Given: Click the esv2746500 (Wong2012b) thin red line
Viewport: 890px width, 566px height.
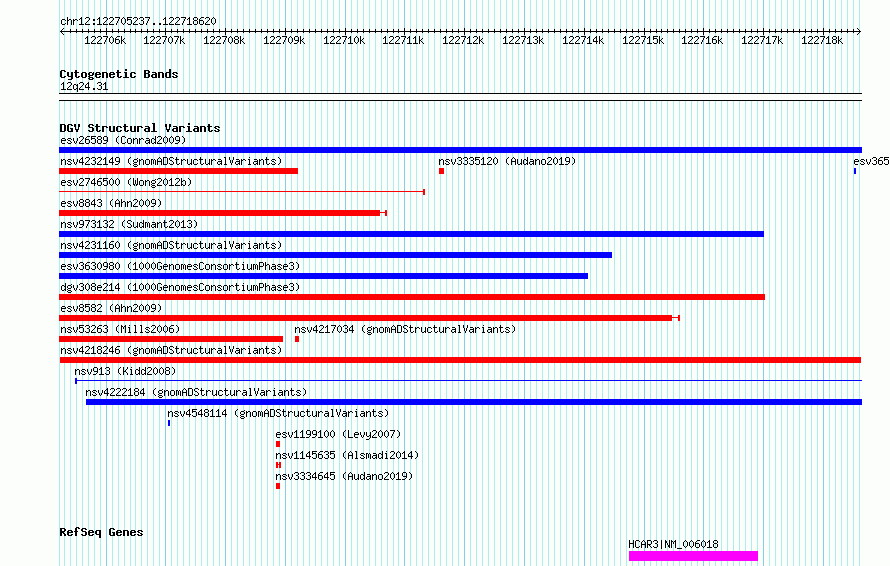Looking at the screenshot, I should tap(242, 192).
